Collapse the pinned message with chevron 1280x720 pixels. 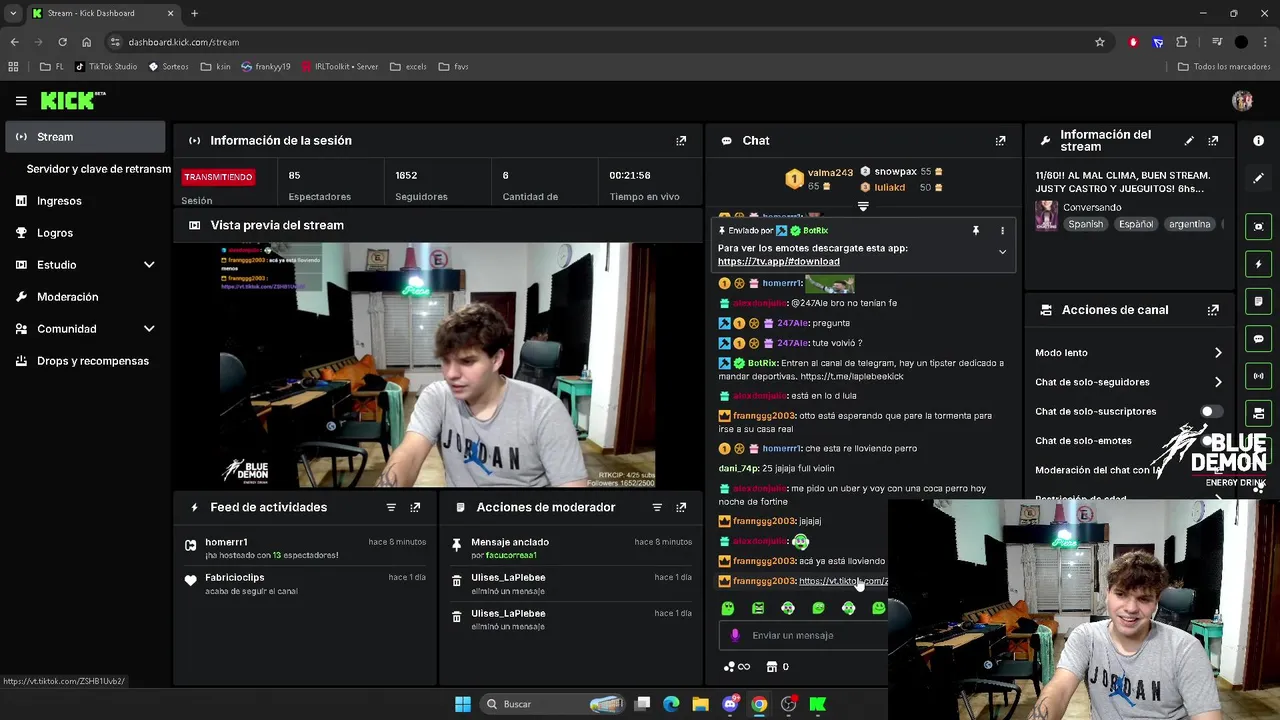point(1002,252)
